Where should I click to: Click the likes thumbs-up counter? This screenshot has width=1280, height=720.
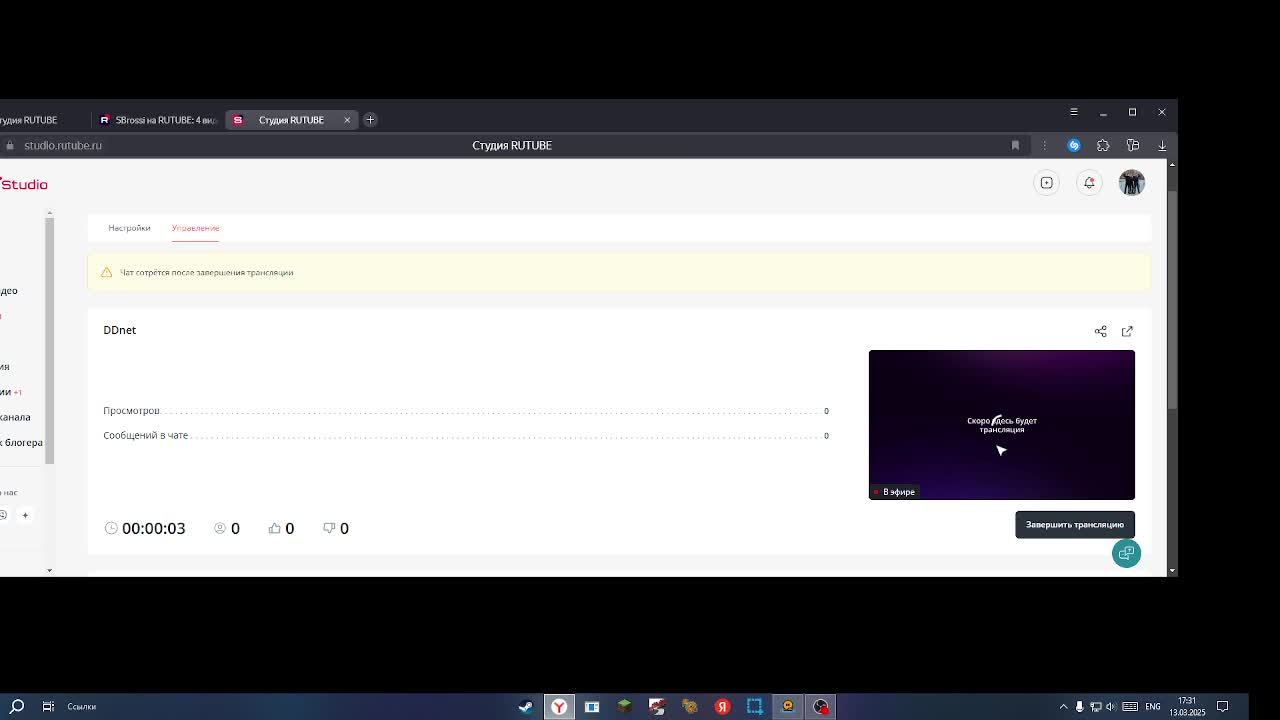(281, 528)
